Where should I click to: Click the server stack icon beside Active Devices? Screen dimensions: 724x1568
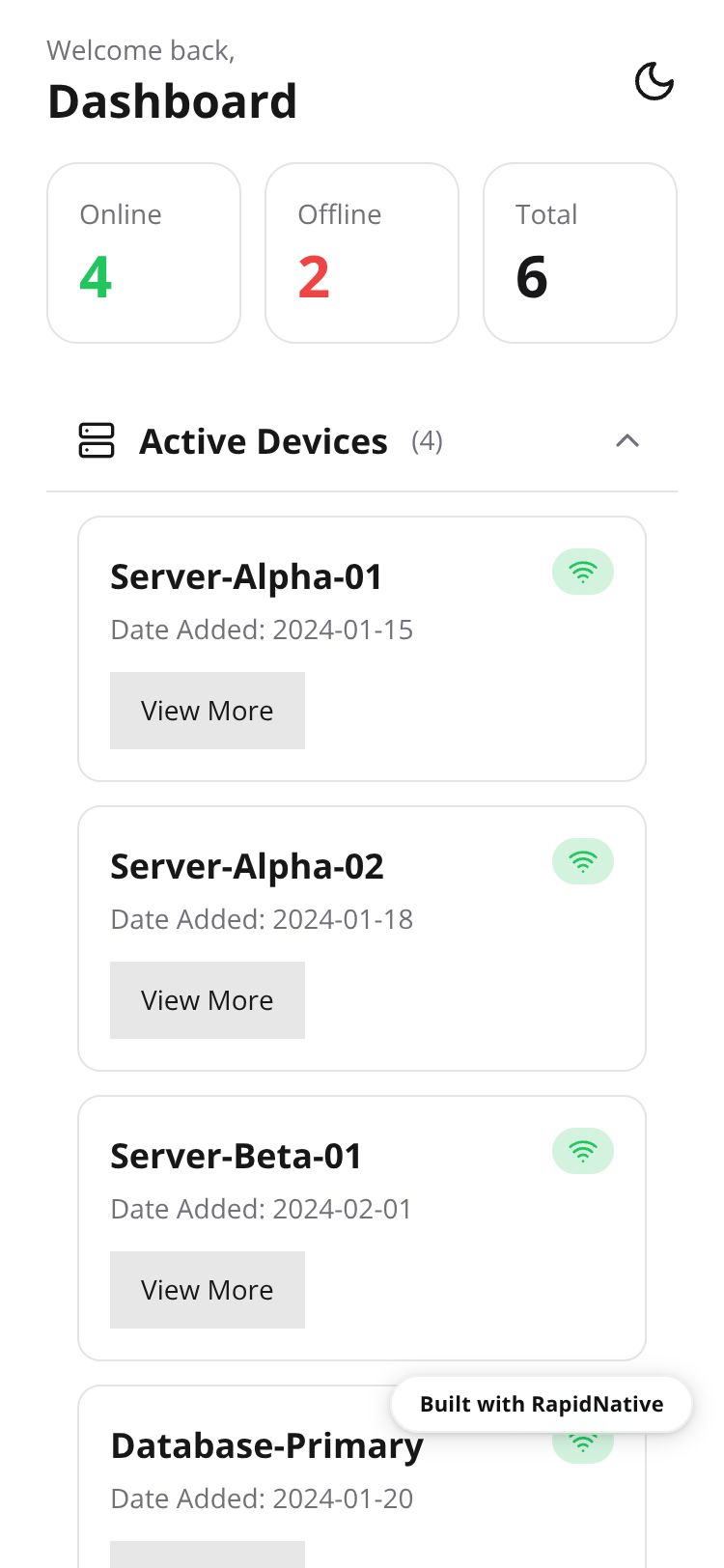pyautogui.click(x=97, y=441)
